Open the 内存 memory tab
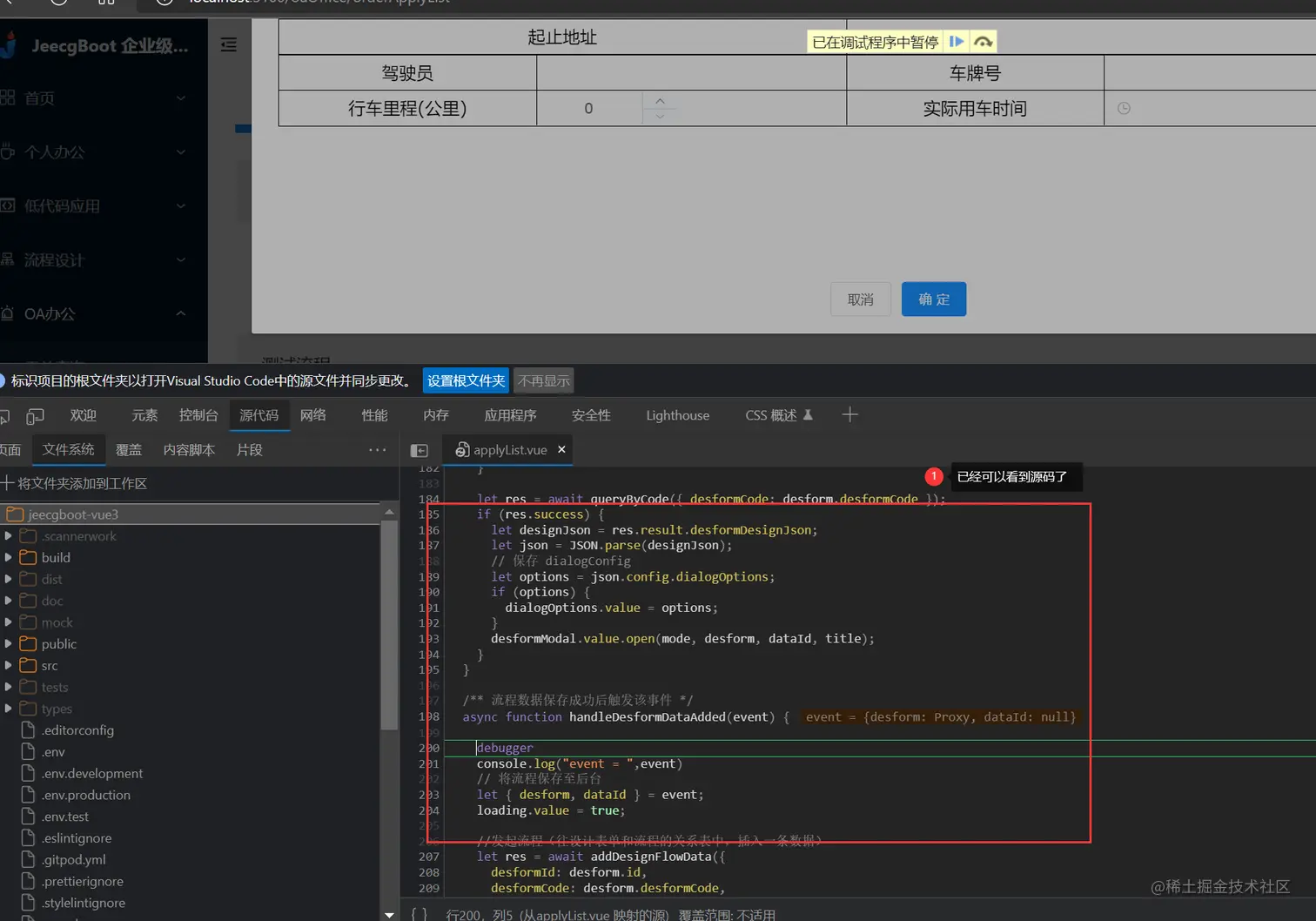Screen dimensions: 1316x921 [x=436, y=415]
